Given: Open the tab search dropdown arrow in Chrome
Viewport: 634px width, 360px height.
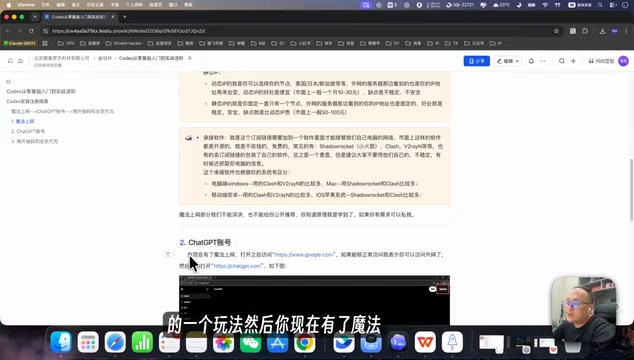Looking at the screenshot, I should click(x=35, y=17).
